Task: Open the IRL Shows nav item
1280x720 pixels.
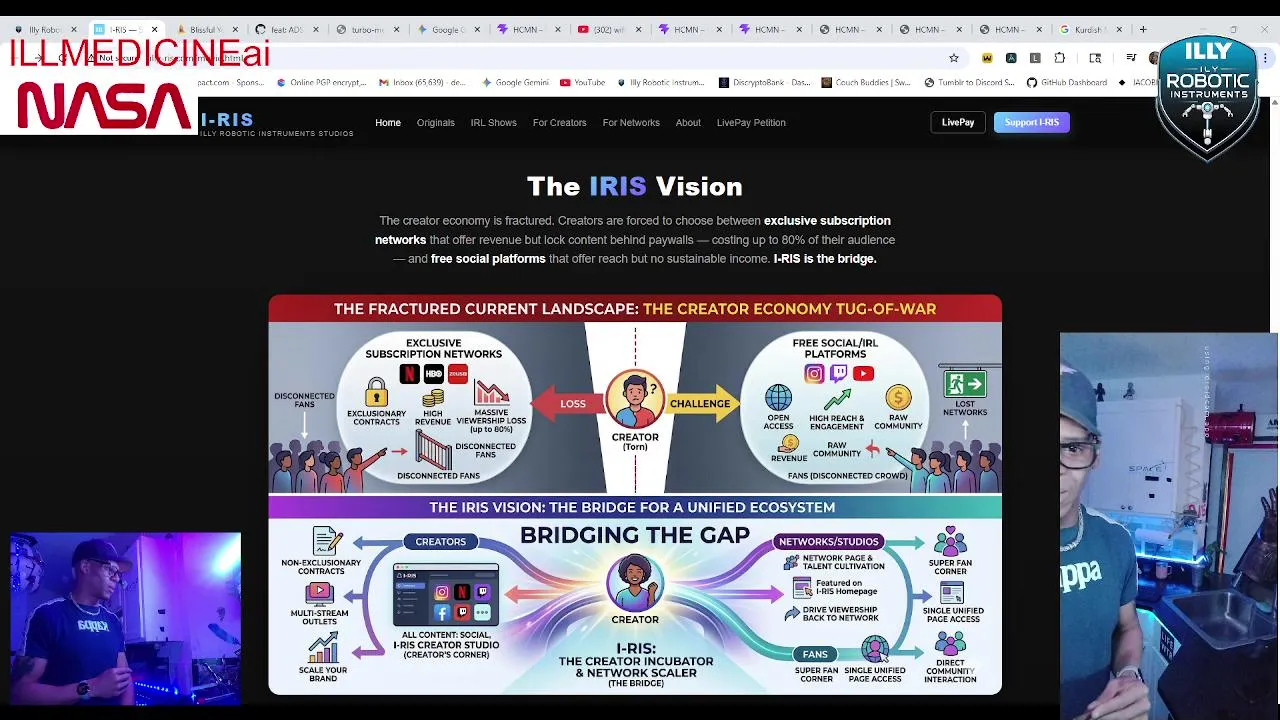Action: 494,123
